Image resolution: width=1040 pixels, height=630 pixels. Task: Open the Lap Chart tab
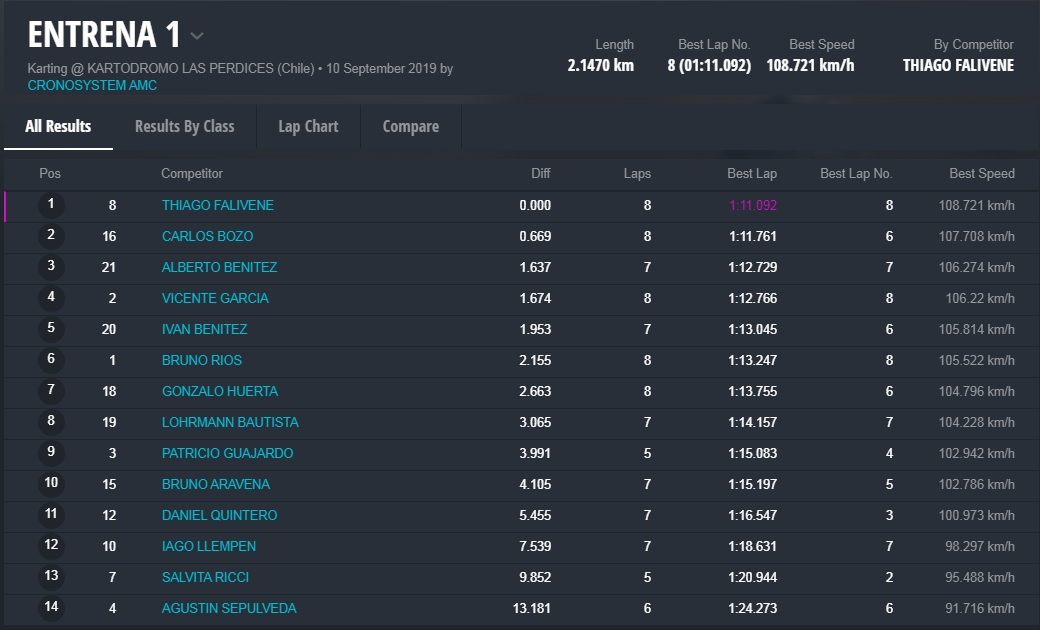click(x=308, y=126)
